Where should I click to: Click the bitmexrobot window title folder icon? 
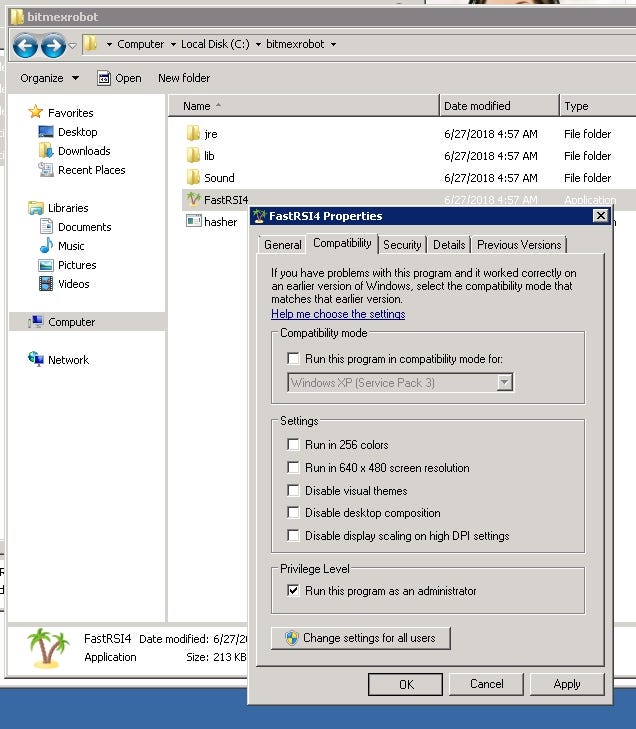[17, 17]
